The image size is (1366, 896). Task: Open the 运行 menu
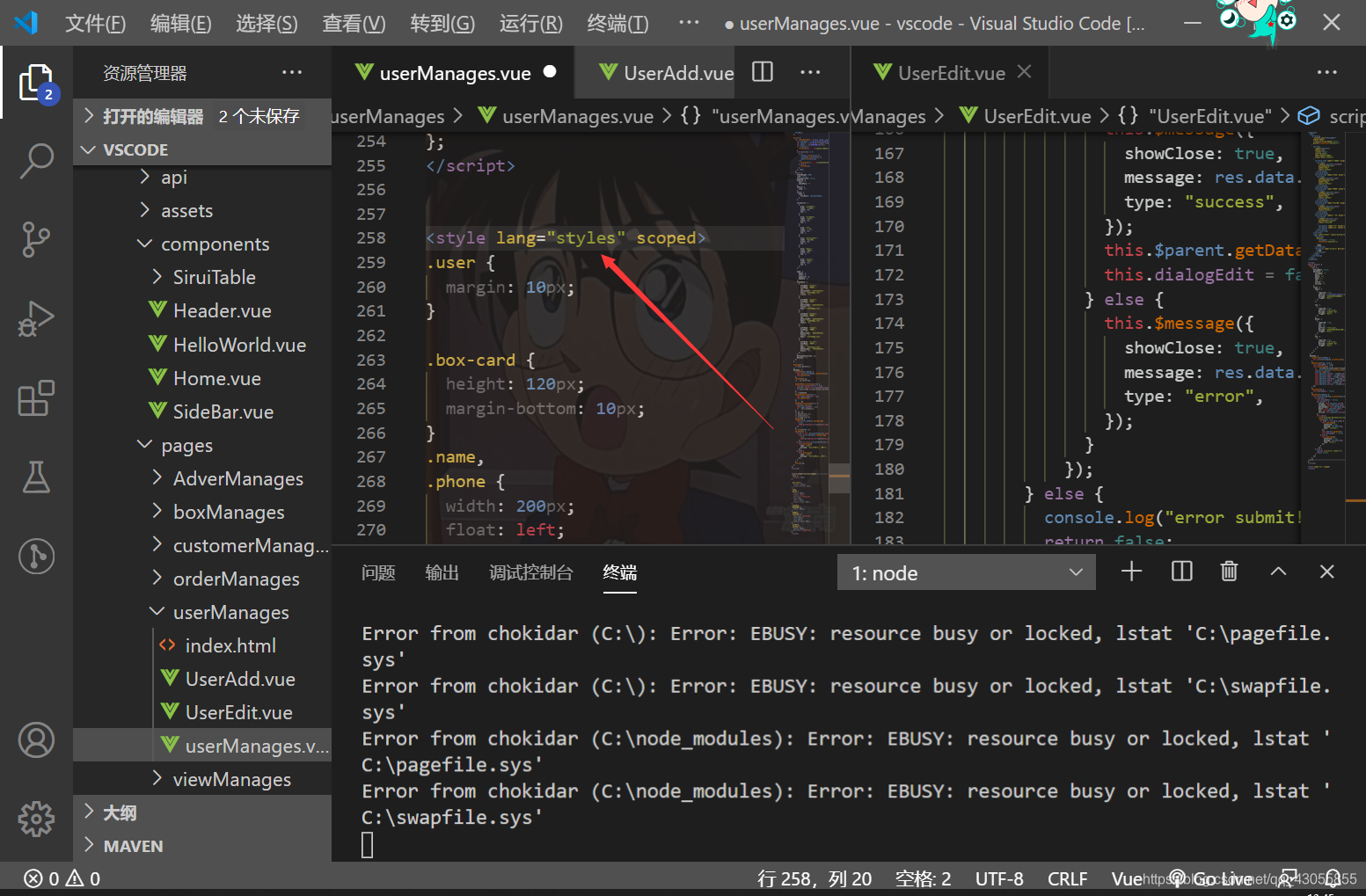point(530,23)
